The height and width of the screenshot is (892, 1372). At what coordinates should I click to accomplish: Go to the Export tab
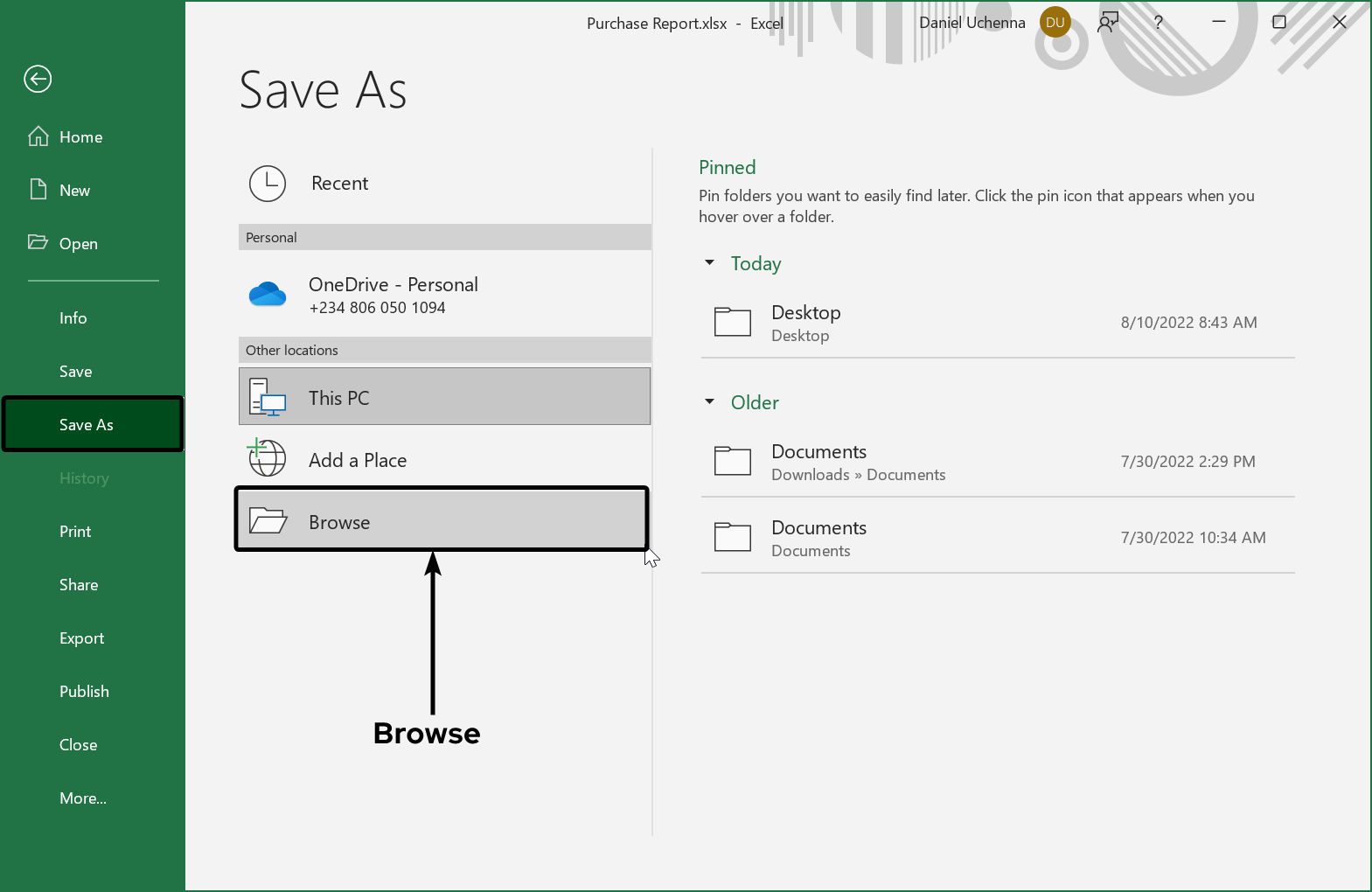[82, 638]
